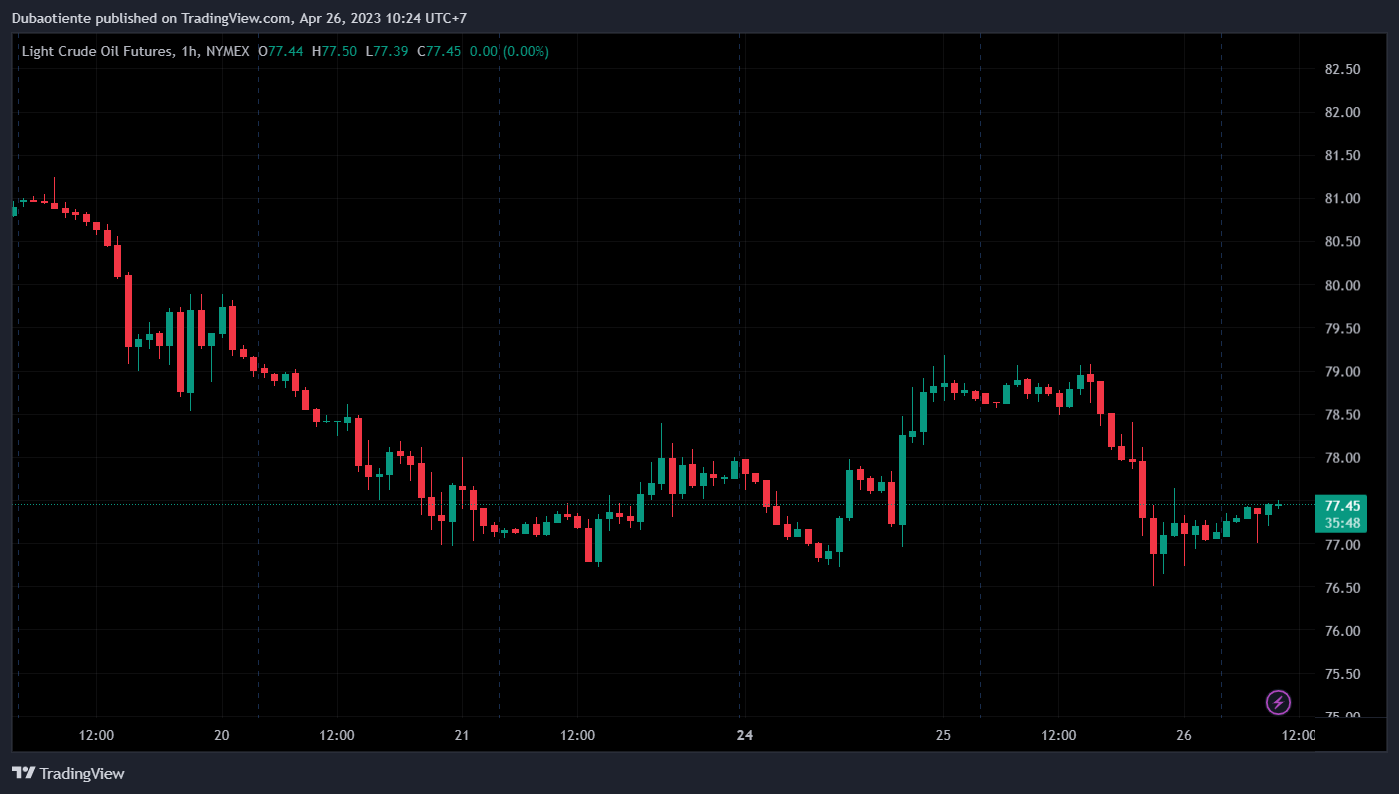The height and width of the screenshot is (794, 1399).
Task: Select date 26 on the time axis
Action: [1184, 735]
